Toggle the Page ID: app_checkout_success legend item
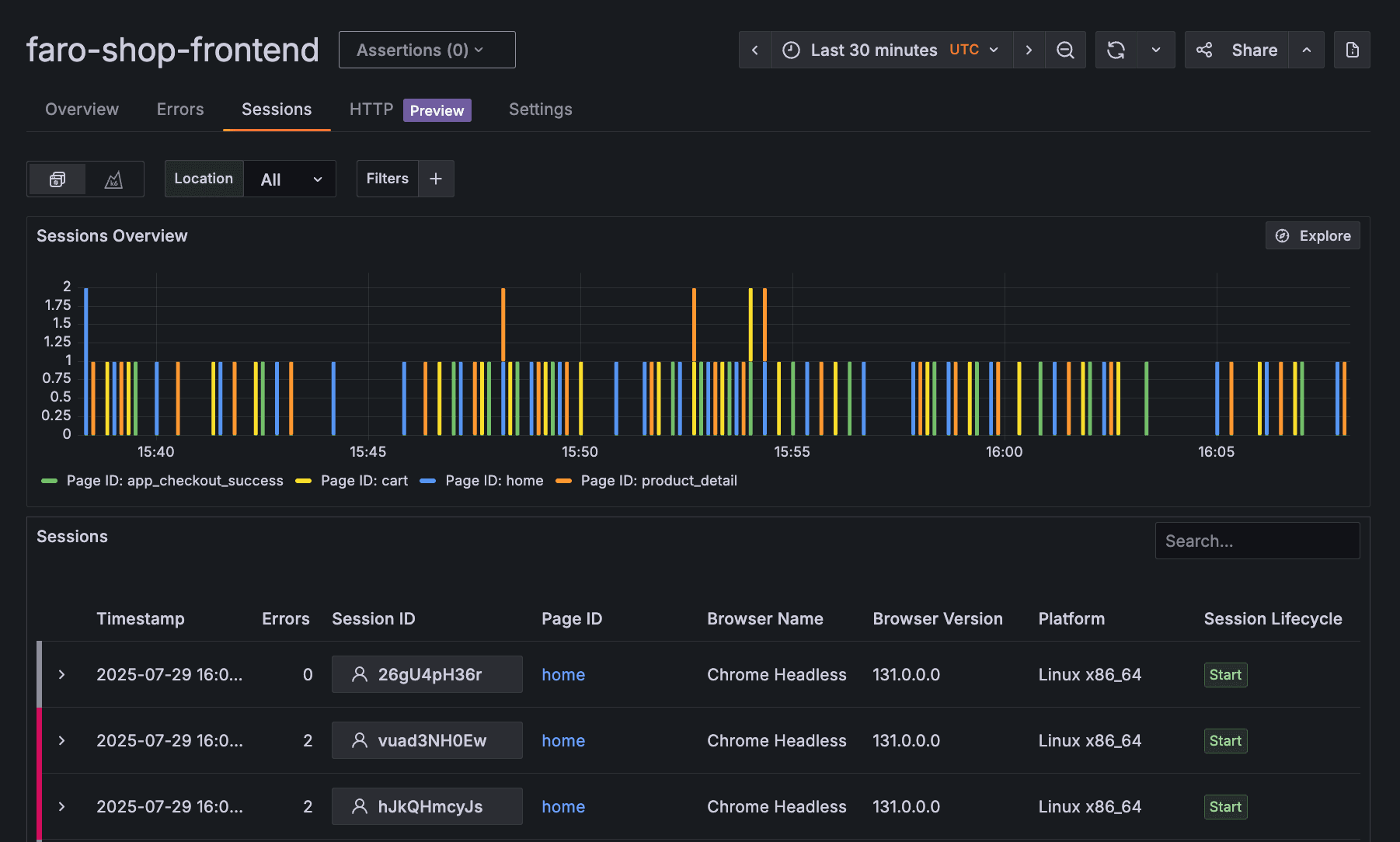This screenshot has height=842, width=1400. point(174,480)
